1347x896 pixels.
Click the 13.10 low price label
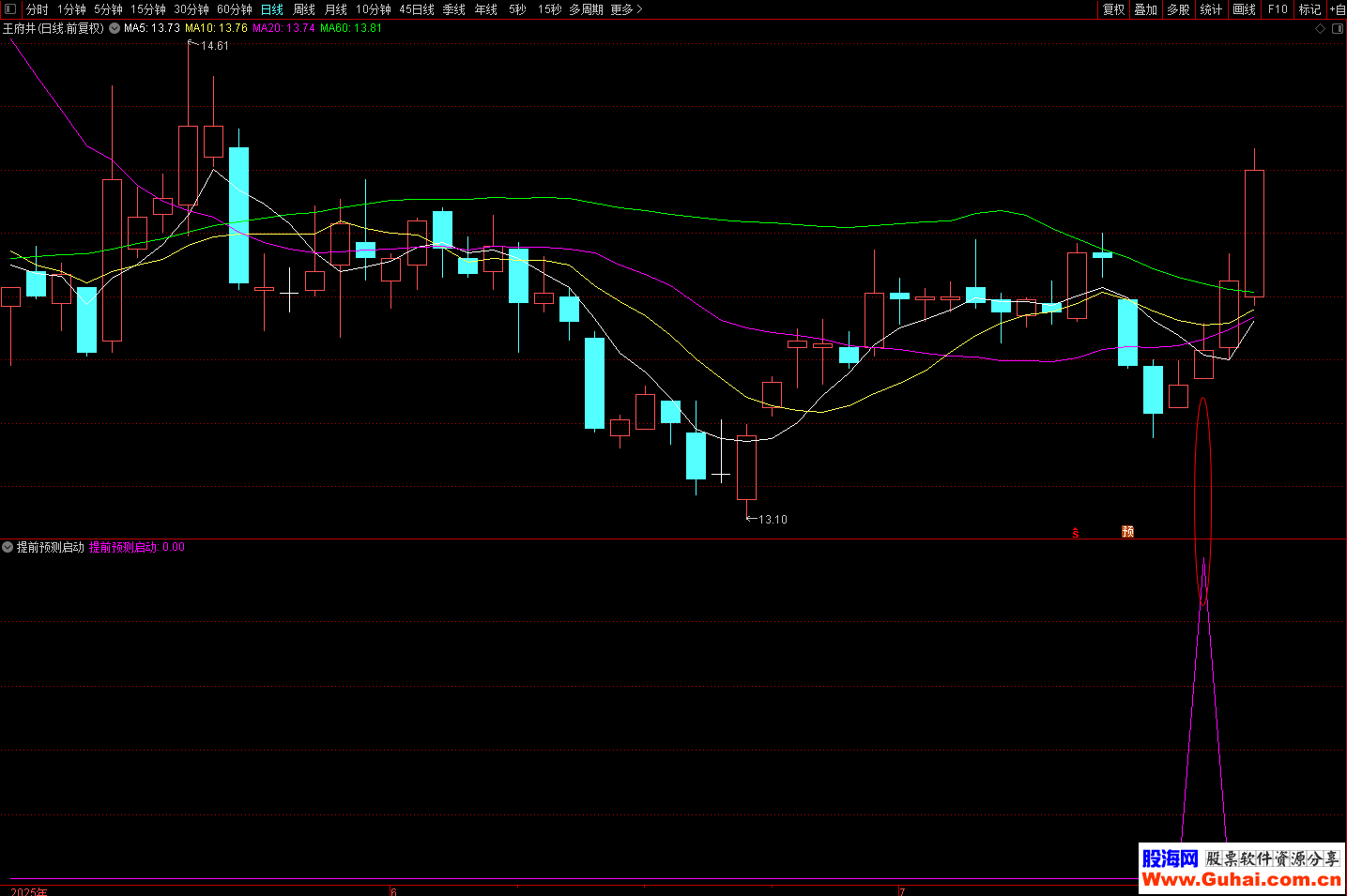pyautogui.click(x=773, y=520)
